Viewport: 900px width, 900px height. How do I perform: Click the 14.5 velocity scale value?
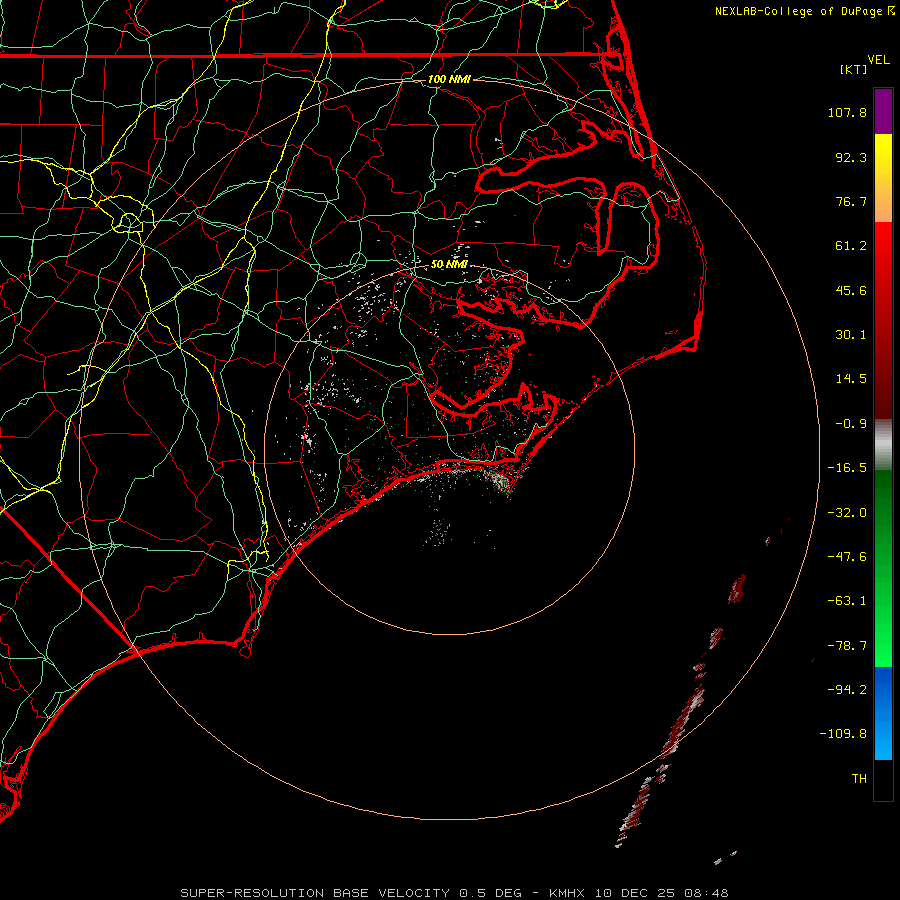(x=851, y=379)
